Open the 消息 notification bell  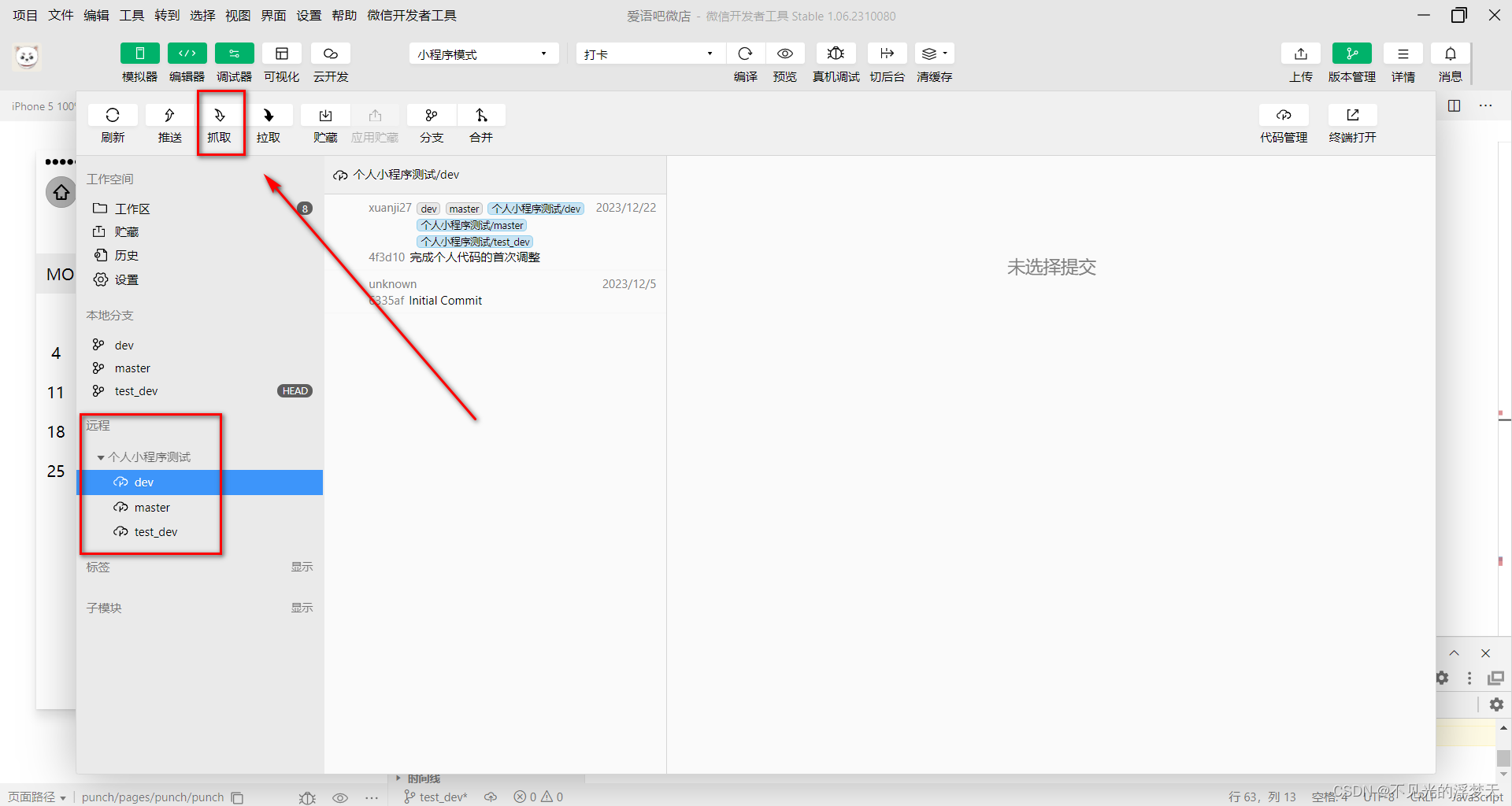1450,54
